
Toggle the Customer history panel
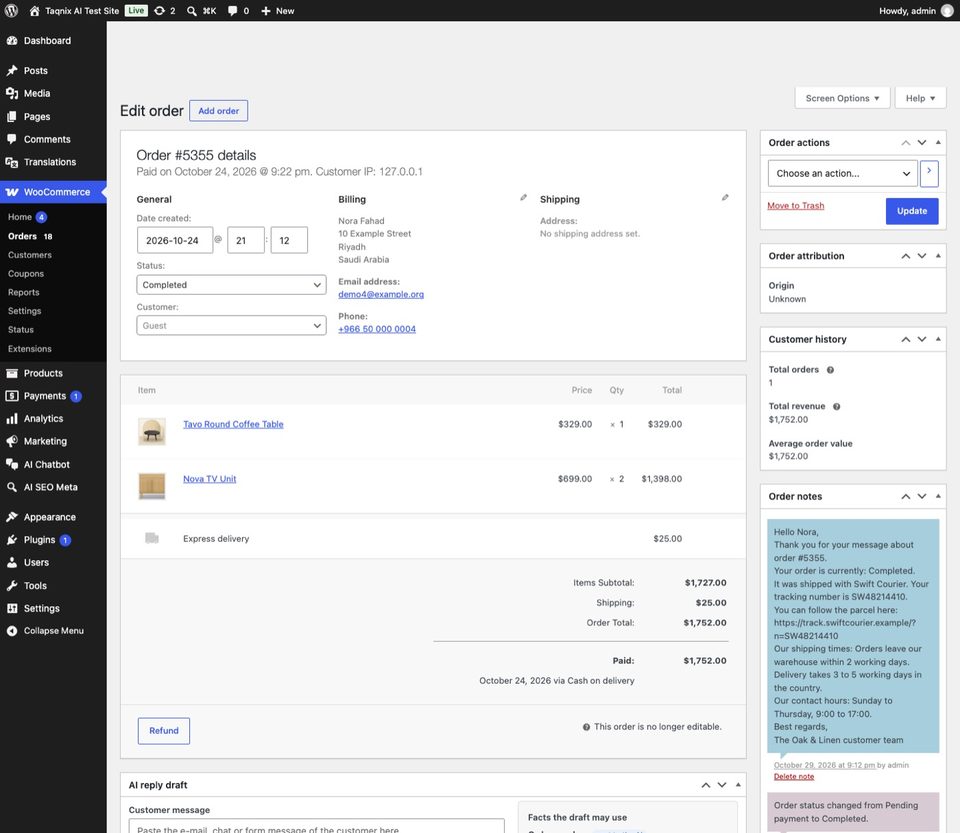coord(938,339)
